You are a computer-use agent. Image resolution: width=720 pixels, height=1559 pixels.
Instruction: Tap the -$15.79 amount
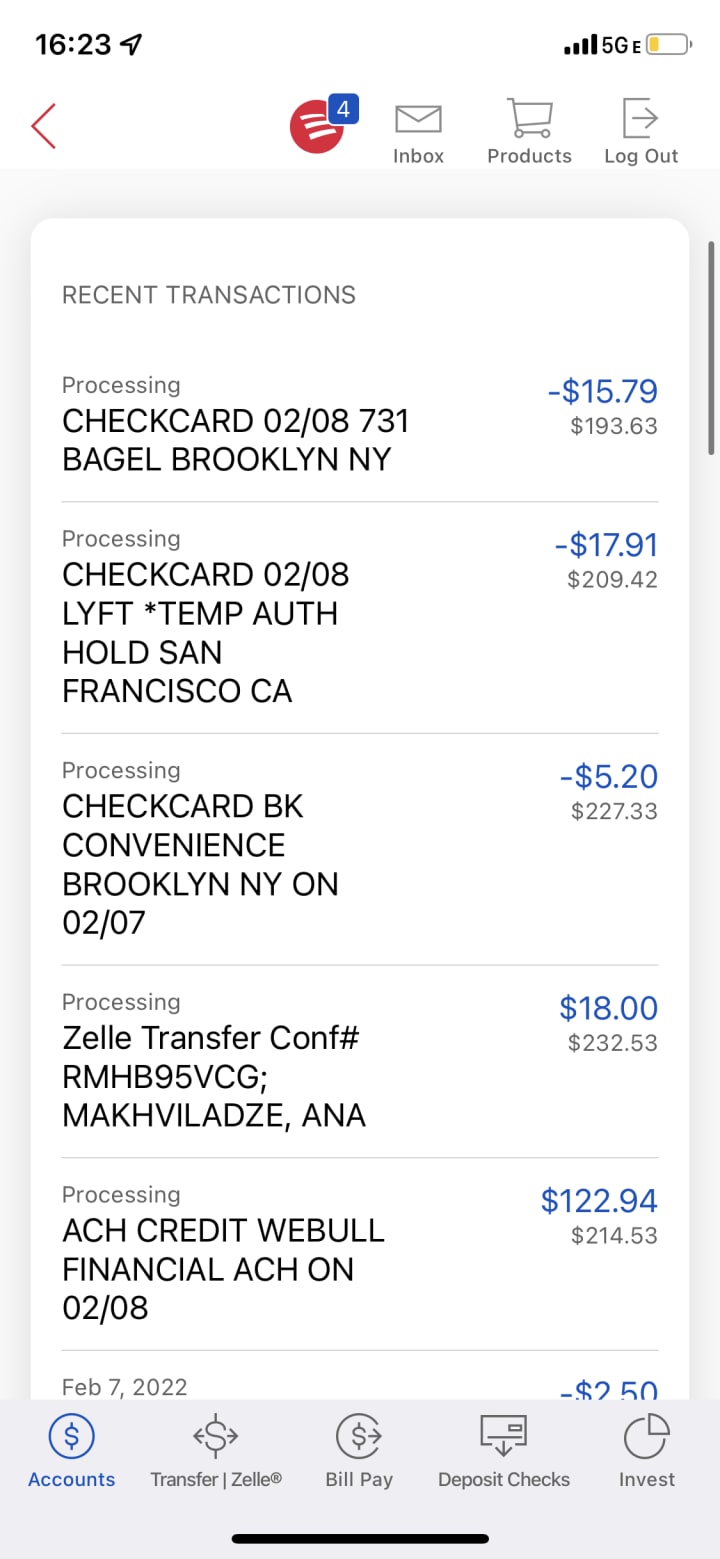[602, 391]
